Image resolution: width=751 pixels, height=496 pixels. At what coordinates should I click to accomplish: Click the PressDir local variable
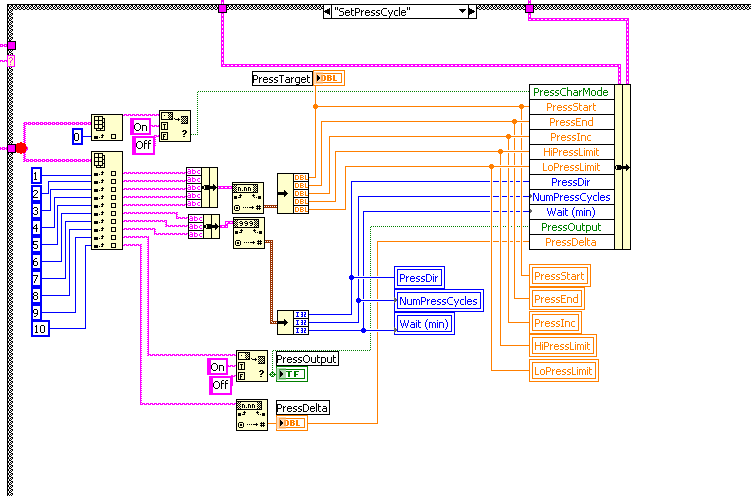point(420,277)
